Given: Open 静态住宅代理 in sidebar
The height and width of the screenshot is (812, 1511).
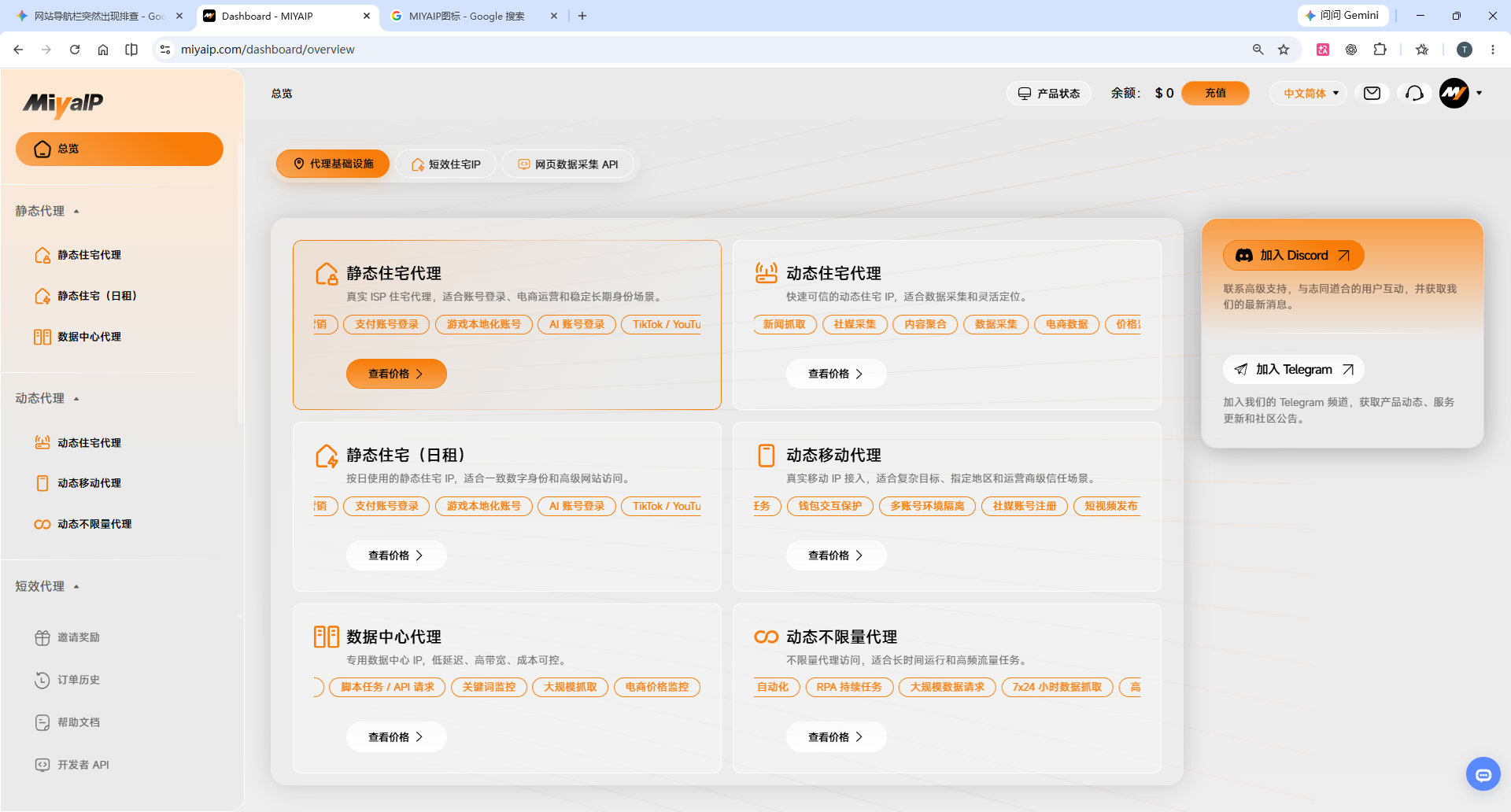Looking at the screenshot, I should tap(120, 255).
